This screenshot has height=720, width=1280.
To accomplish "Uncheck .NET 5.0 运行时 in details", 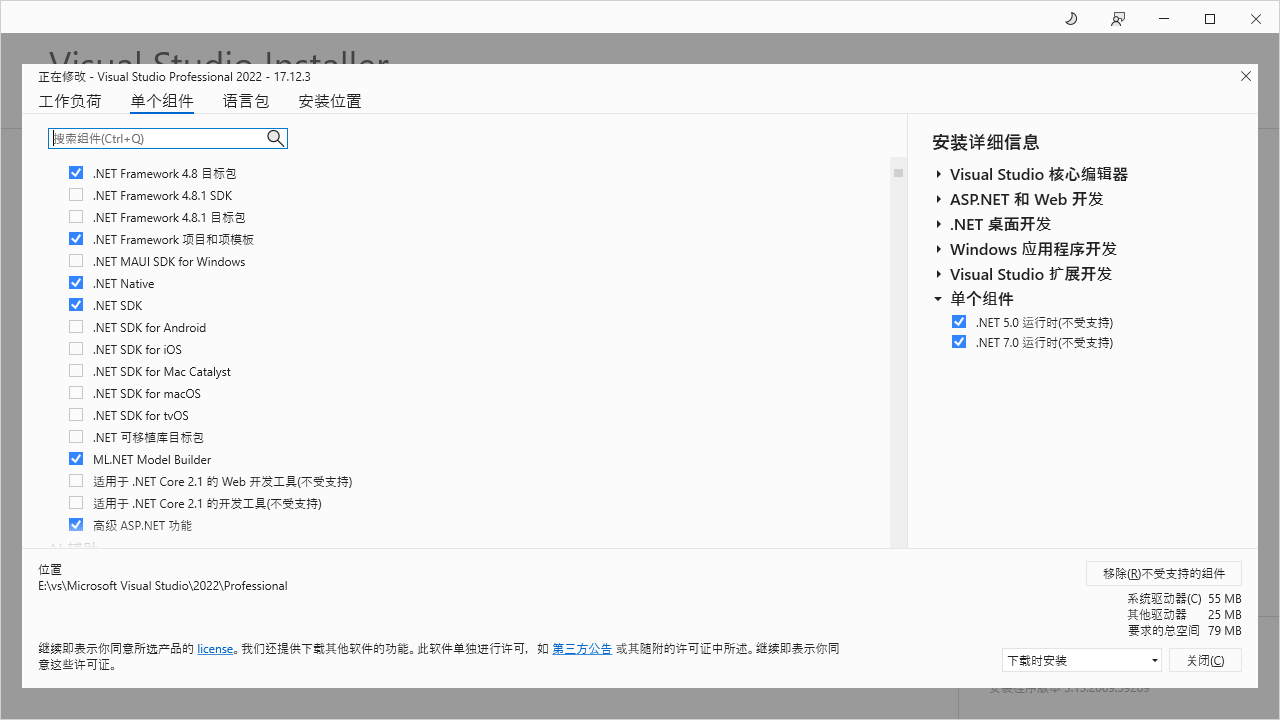I will pyautogui.click(x=959, y=322).
